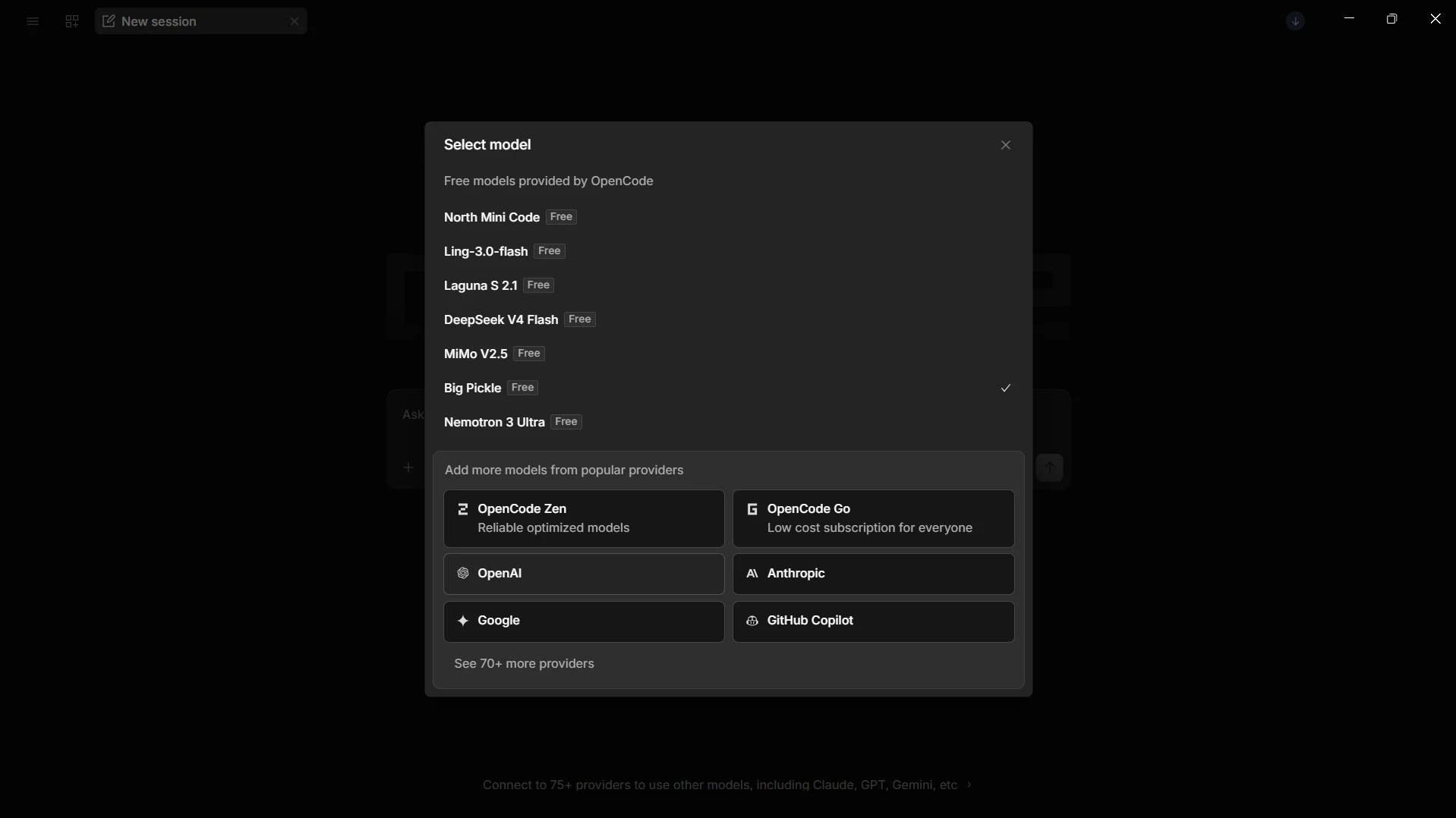Click the checkmark beside Big Pickle

(1006, 388)
